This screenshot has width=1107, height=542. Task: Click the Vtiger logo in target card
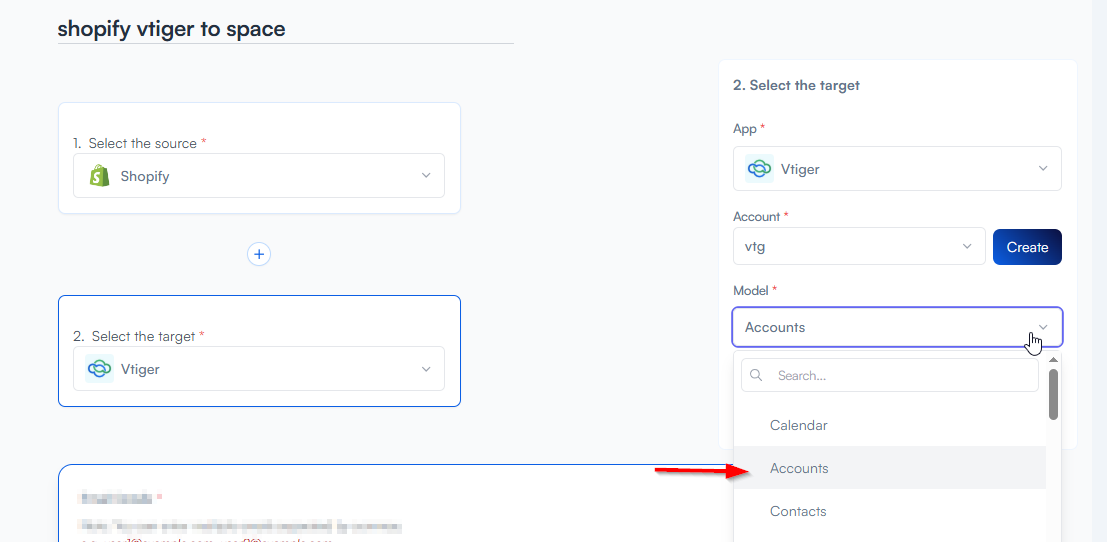[99, 369]
